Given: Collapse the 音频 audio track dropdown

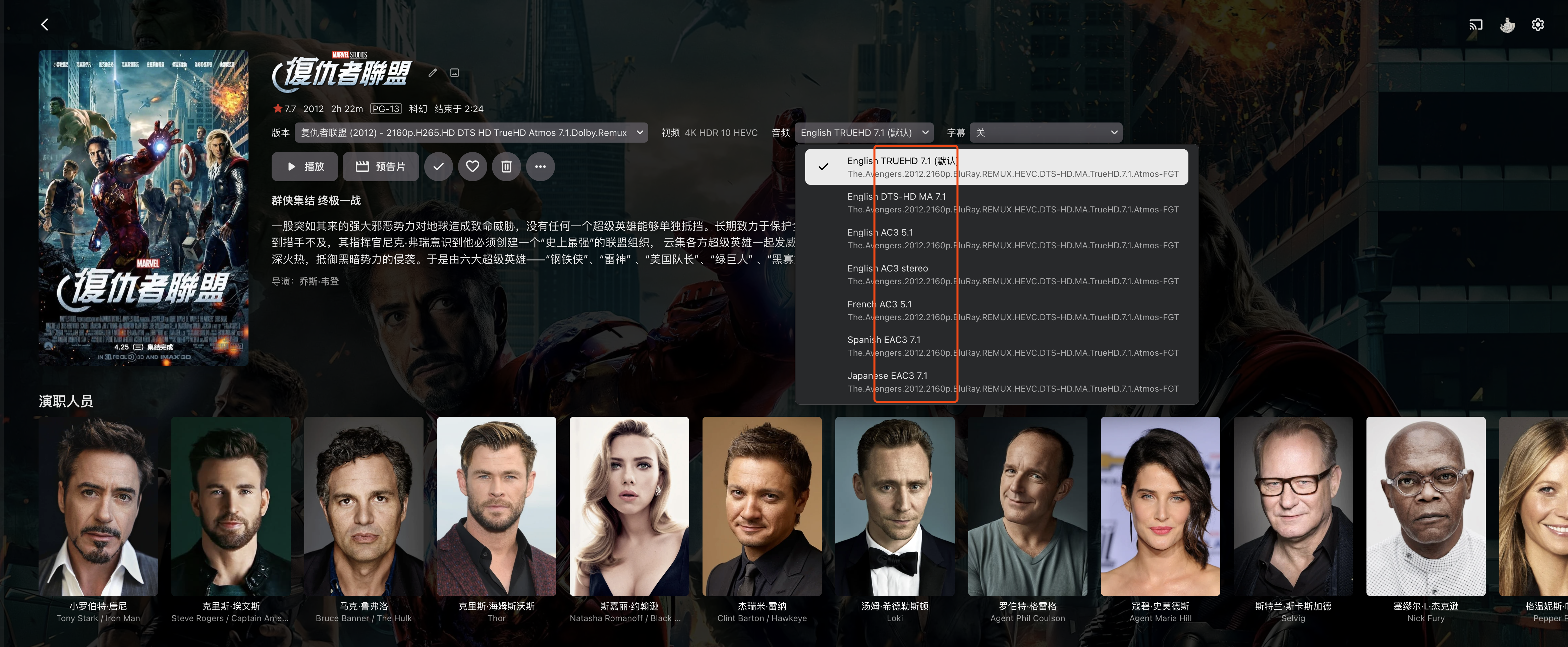Looking at the screenshot, I should coord(864,132).
